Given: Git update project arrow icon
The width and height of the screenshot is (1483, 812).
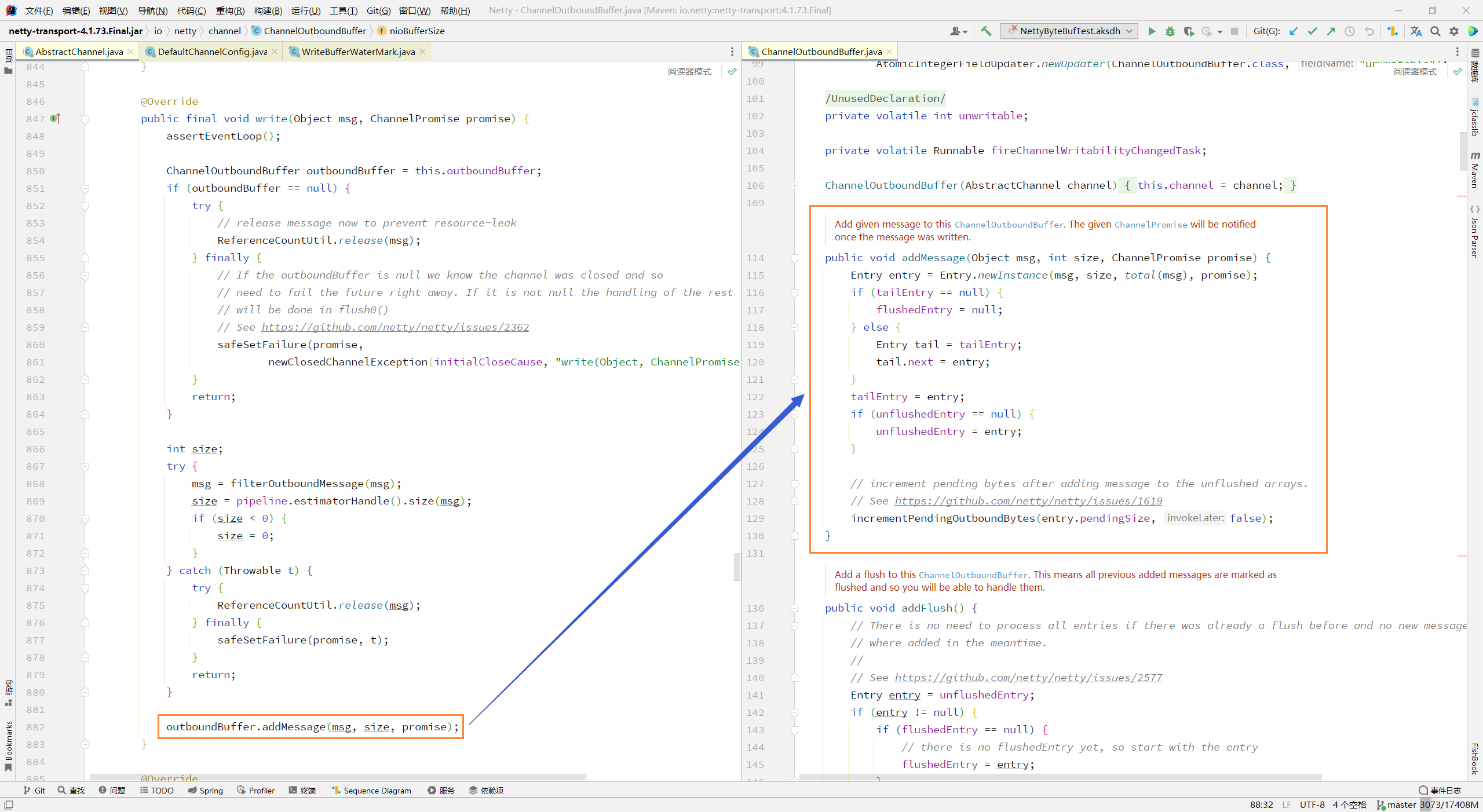Looking at the screenshot, I should click(1294, 31).
